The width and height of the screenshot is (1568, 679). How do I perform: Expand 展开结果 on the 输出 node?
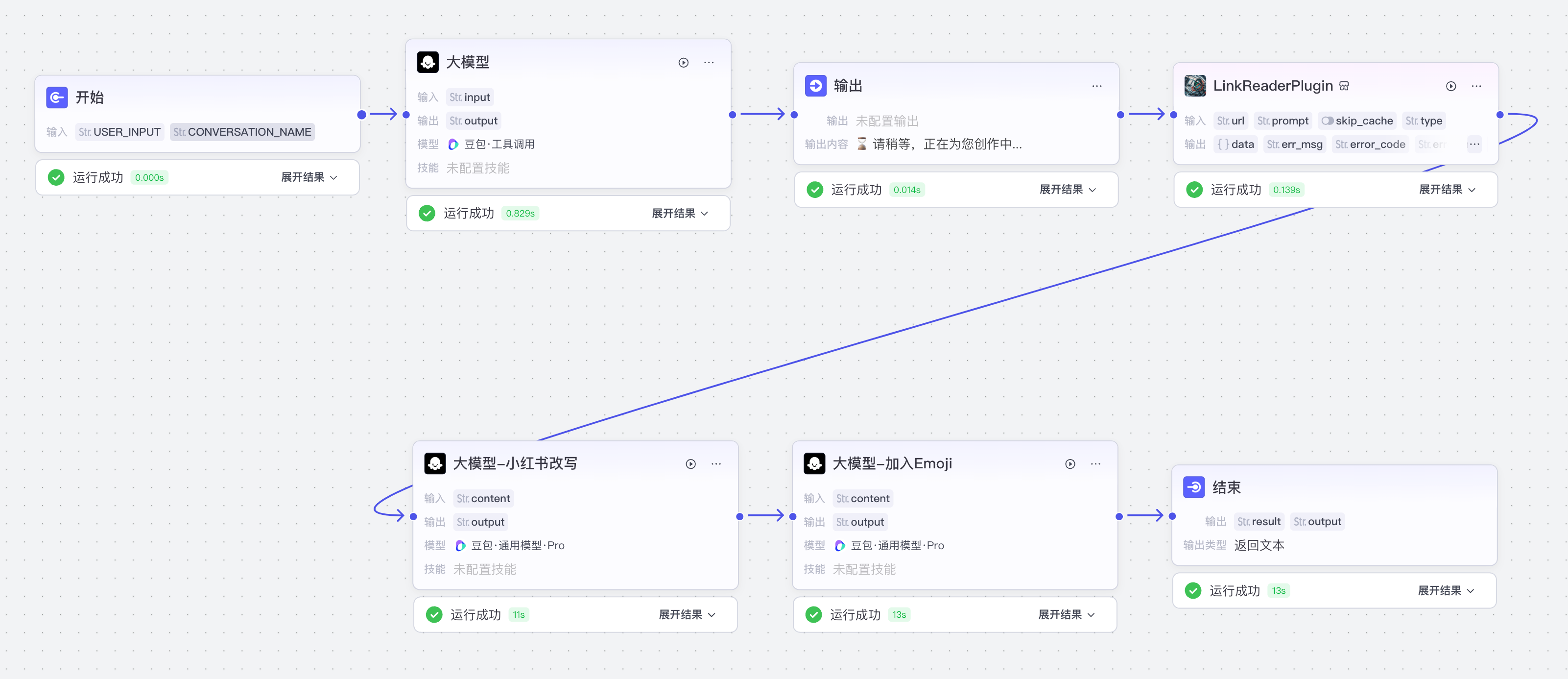(1067, 190)
